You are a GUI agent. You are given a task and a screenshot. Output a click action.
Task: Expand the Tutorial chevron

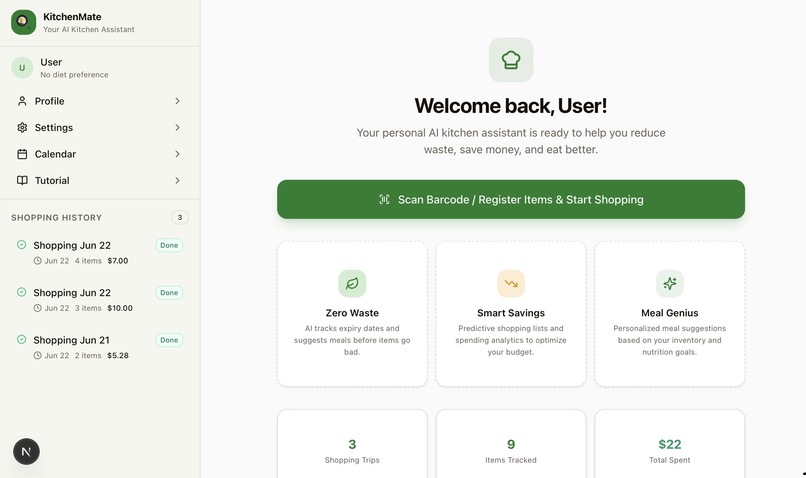[177, 180]
